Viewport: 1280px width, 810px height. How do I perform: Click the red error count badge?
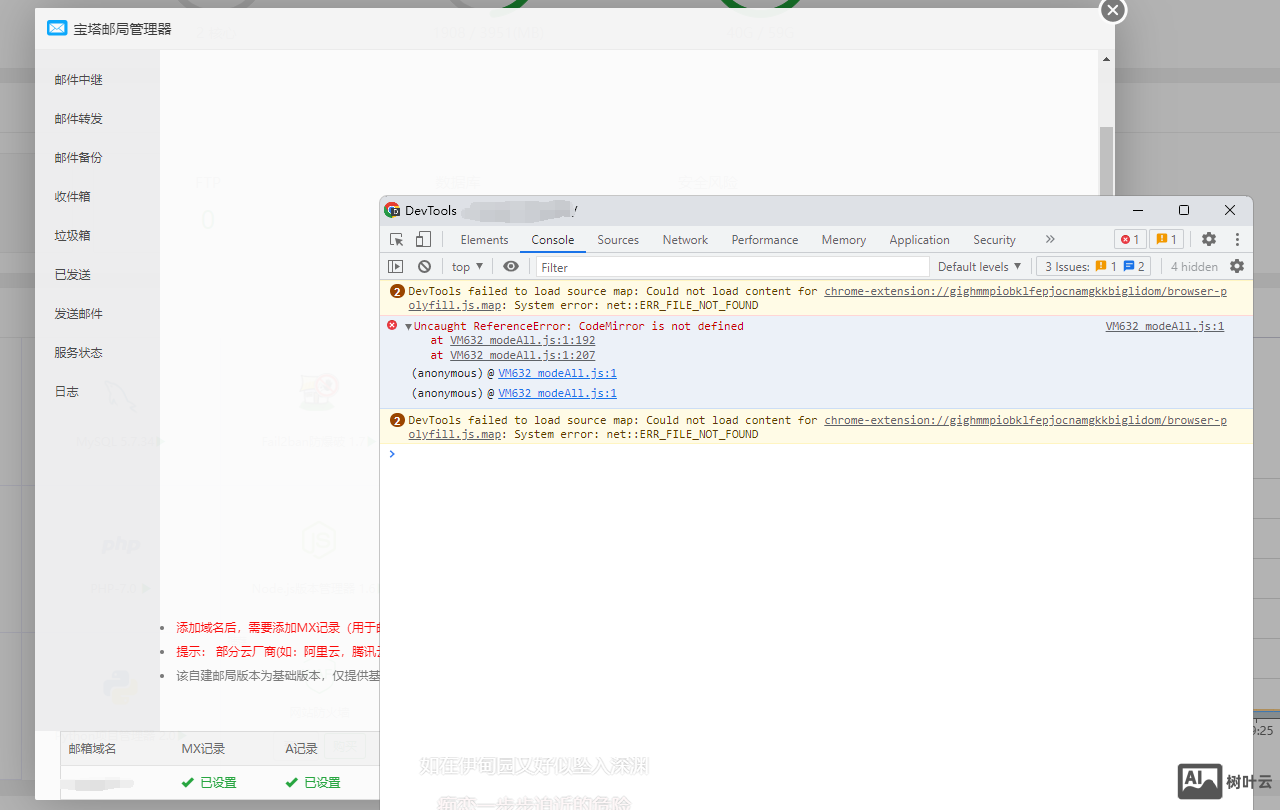(1130, 240)
